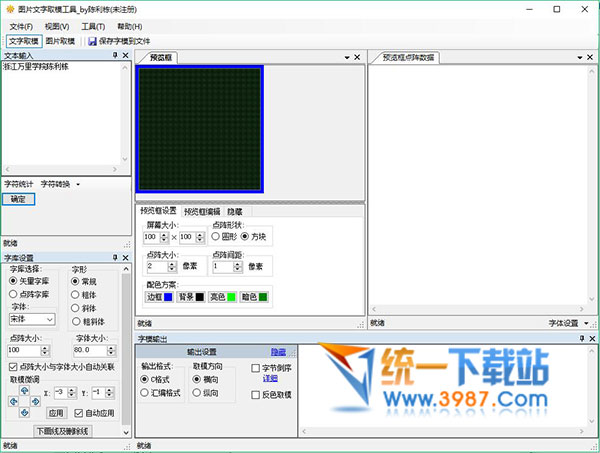Viewport: 600px width, 453px height.
Task: Open the 字体 font dropdown
Action: (48, 319)
